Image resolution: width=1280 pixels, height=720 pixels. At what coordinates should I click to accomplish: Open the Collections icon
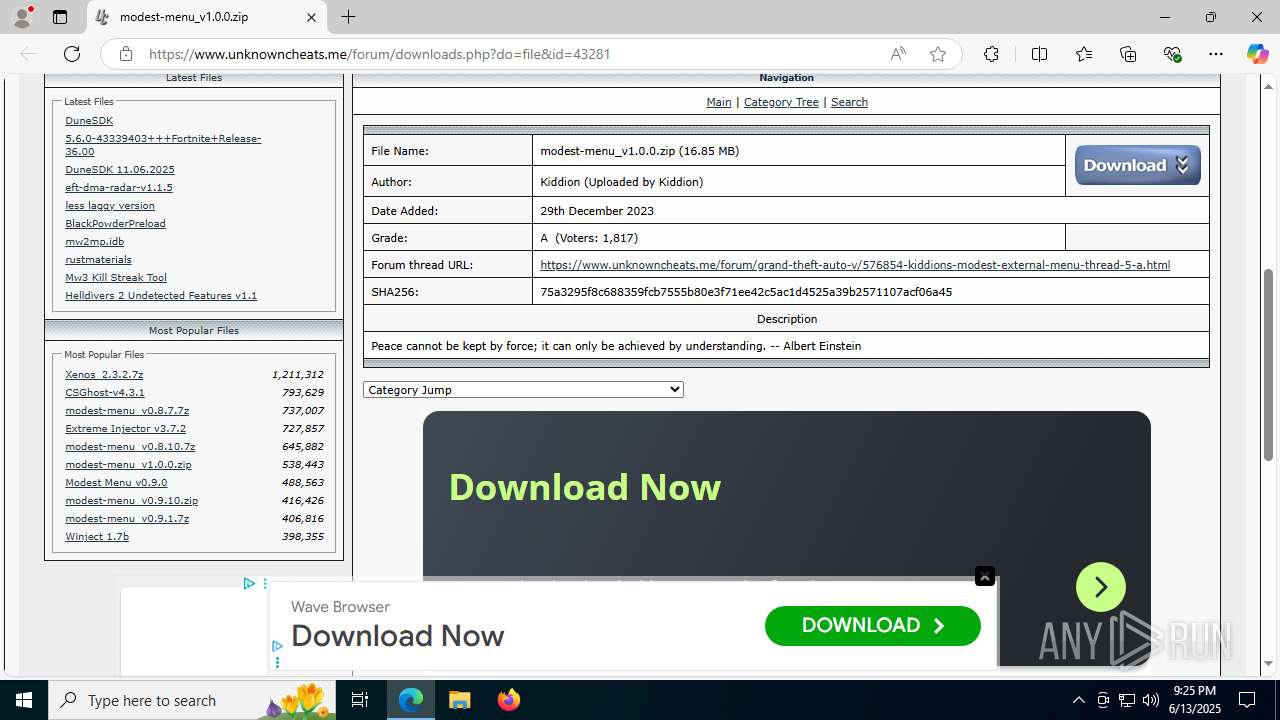click(1128, 54)
